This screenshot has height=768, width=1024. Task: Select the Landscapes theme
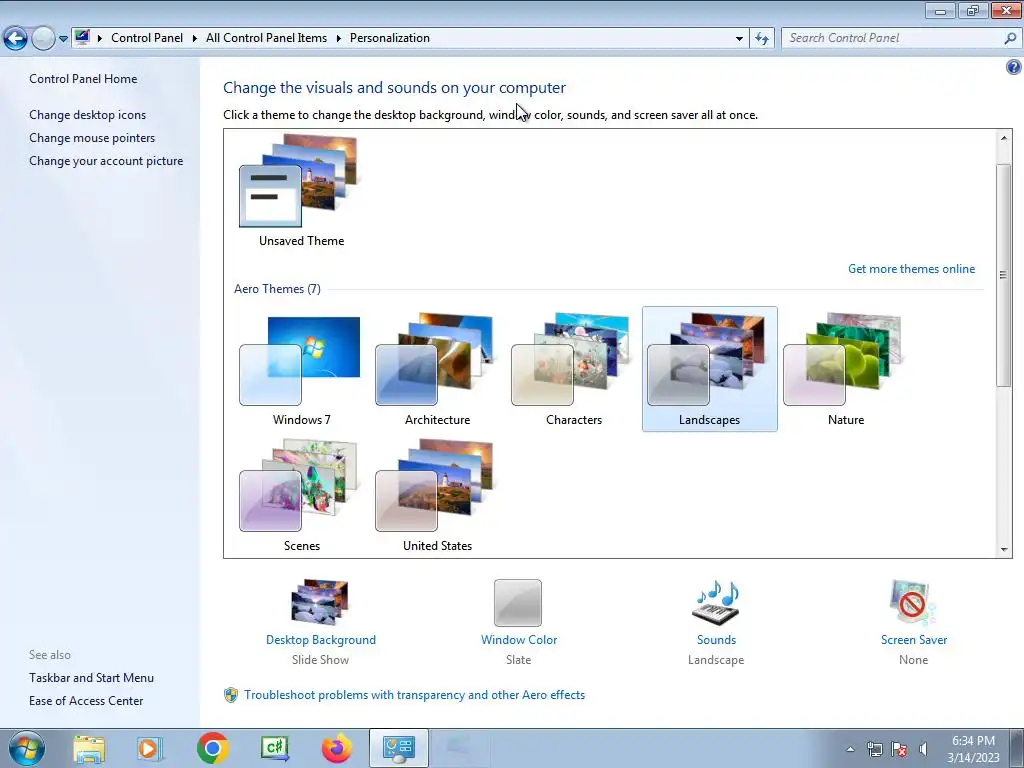pyautogui.click(x=709, y=369)
